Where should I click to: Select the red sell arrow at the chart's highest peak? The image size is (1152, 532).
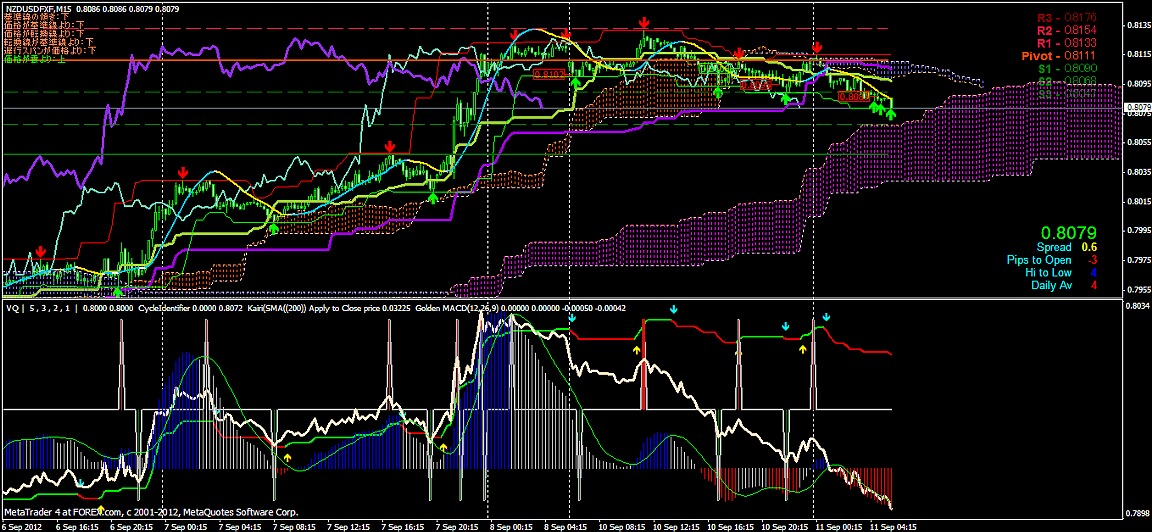[x=644, y=24]
